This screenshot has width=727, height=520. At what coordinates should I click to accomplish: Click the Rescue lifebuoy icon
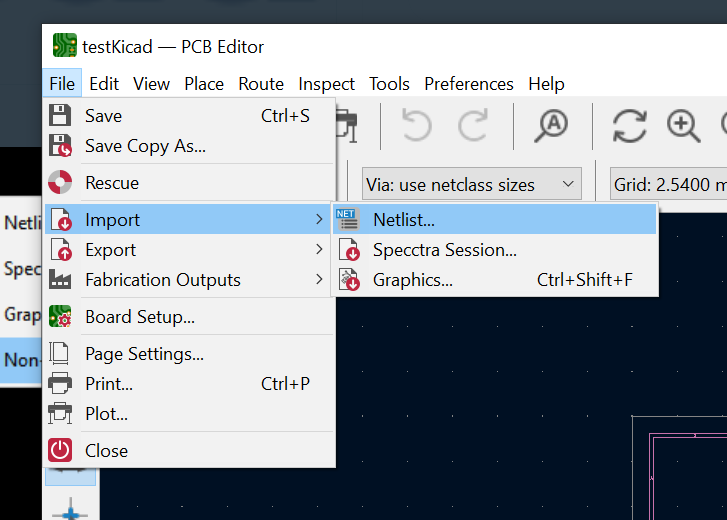(x=60, y=182)
